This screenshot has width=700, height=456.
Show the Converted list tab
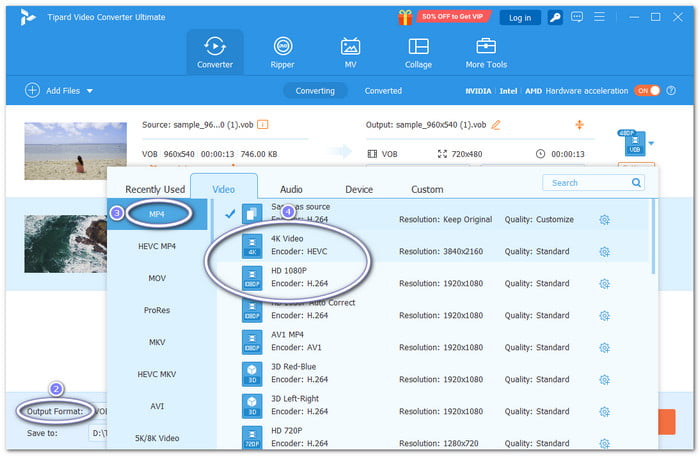(383, 91)
